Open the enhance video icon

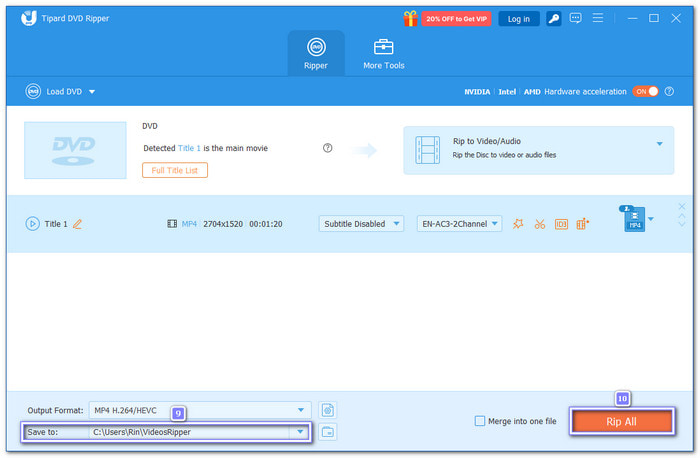pos(583,224)
